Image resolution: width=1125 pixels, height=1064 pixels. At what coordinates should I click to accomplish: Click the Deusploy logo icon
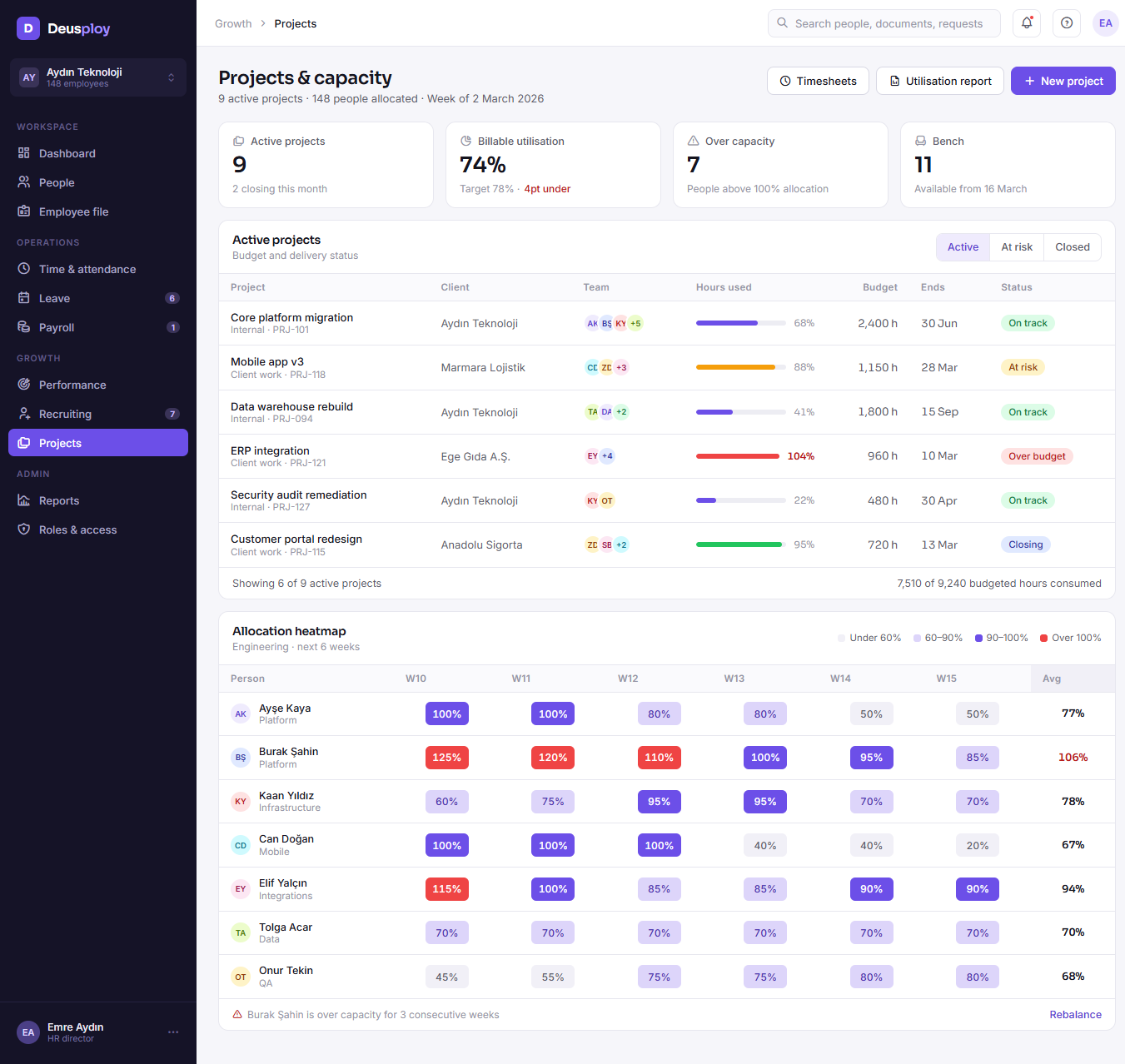[28, 28]
